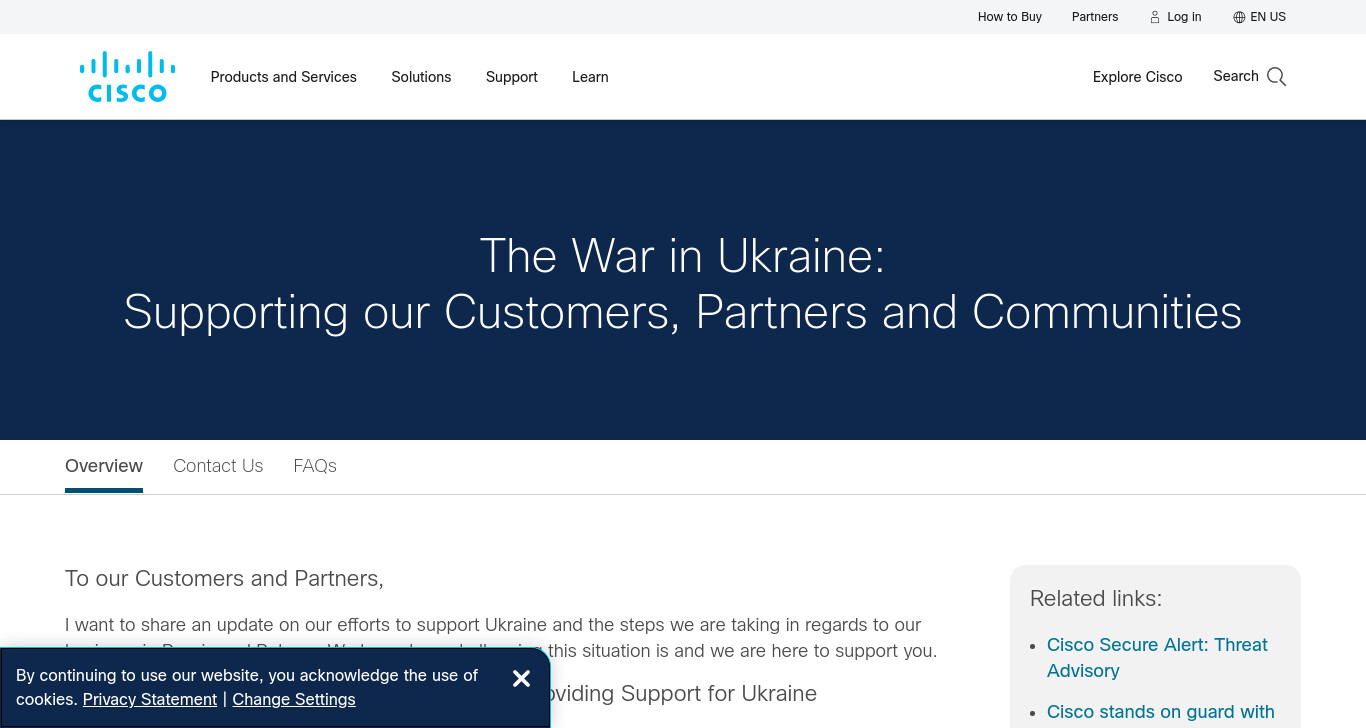Click the Related links heading
The height and width of the screenshot is (728, 1366).
point(1096,599)
